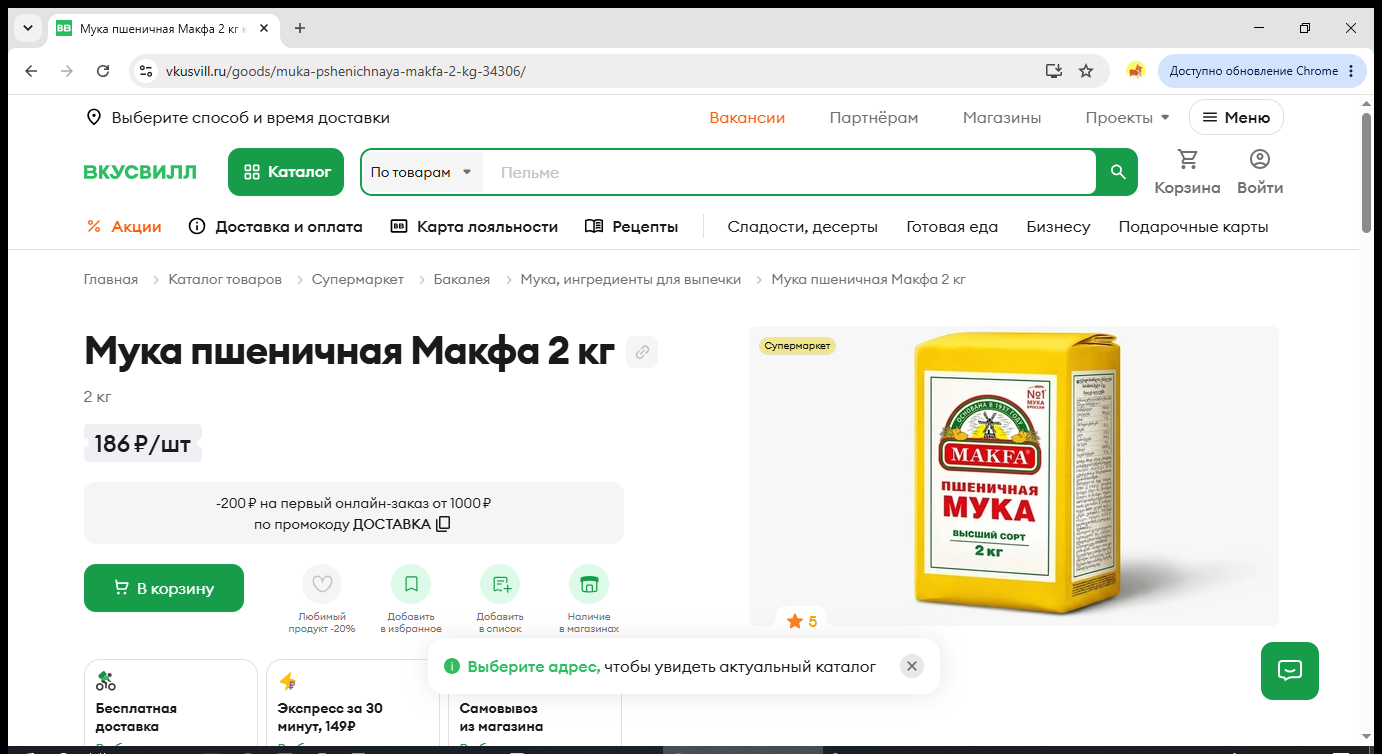Click the Добавить в избранное bookmark icon
The width and height of the screenshot is (1382, 754).
(x=411, y=584)
